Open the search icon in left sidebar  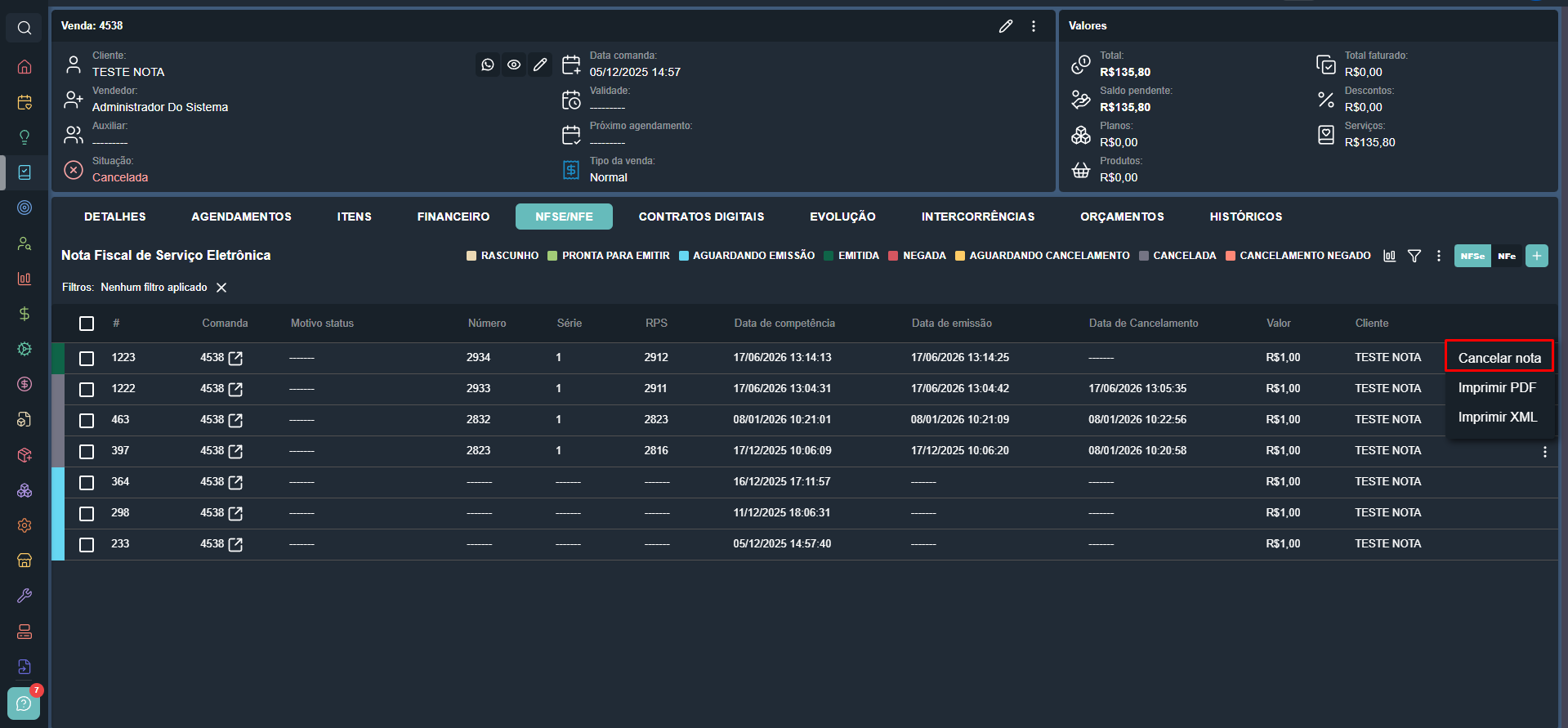click(x=25, y=28)
